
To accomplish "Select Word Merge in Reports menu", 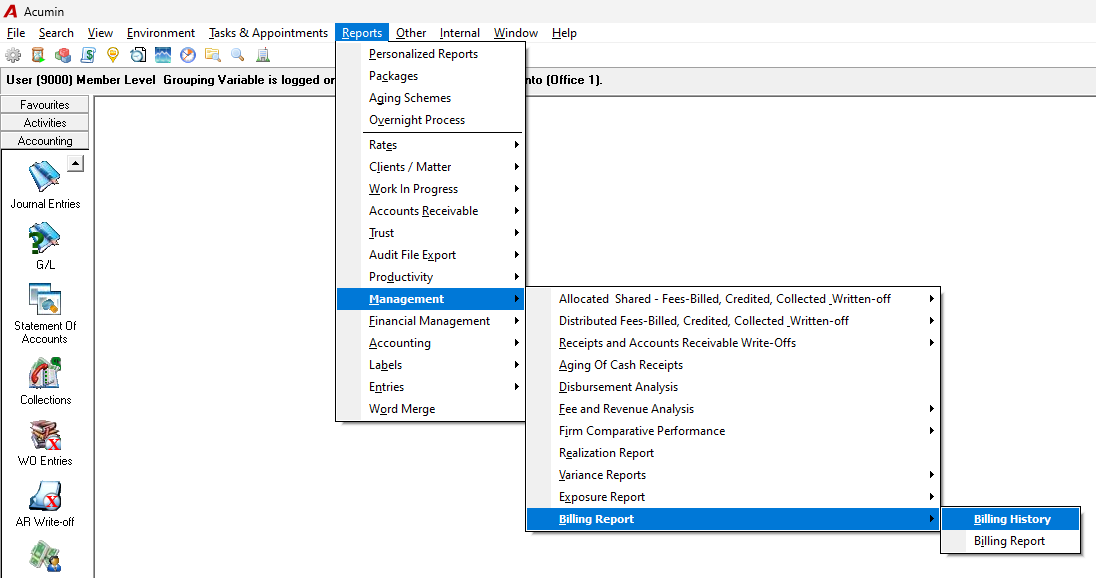I will (x=430, y=409).
